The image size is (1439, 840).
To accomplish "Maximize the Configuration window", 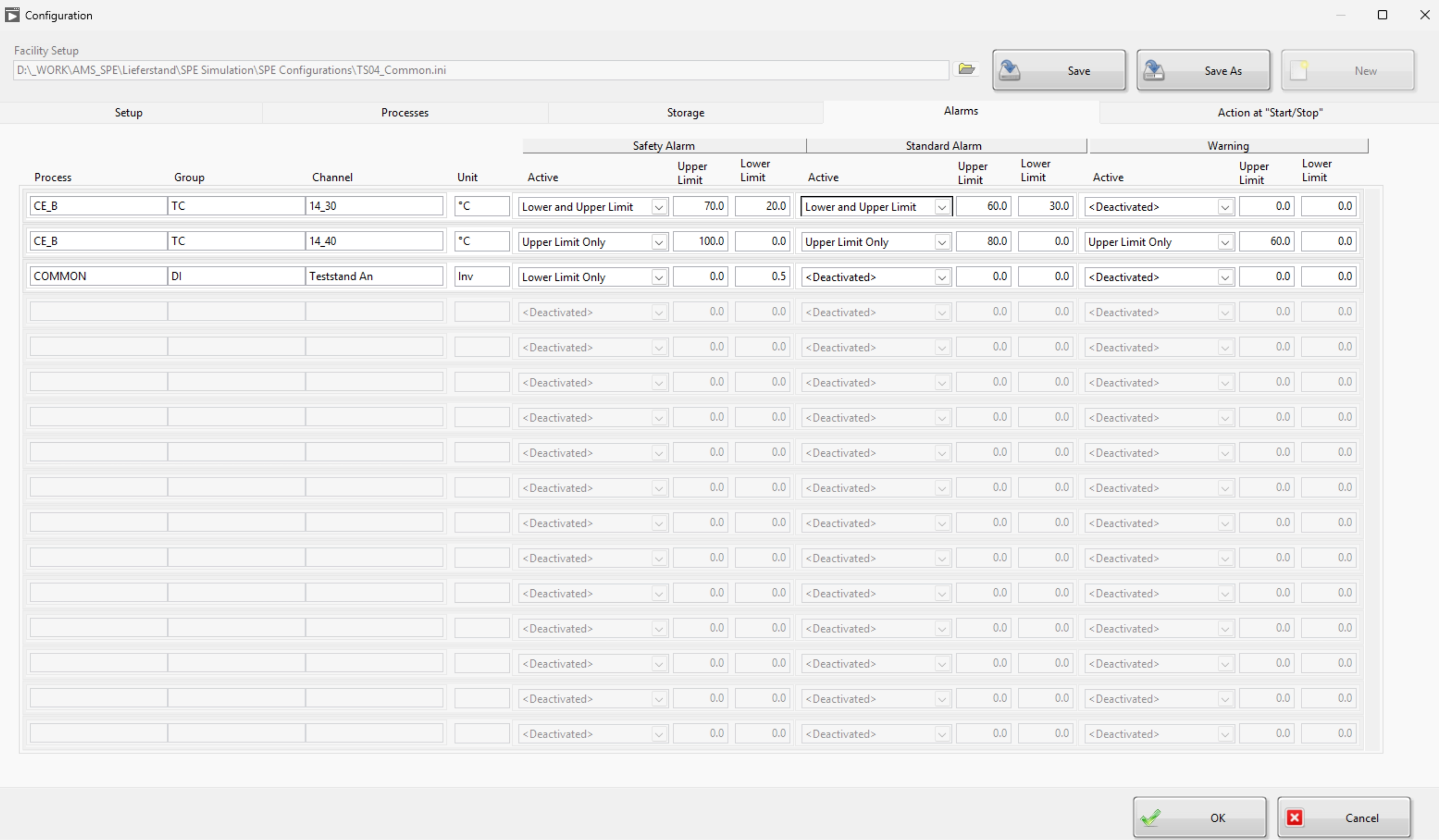I will coord(1382,15).
